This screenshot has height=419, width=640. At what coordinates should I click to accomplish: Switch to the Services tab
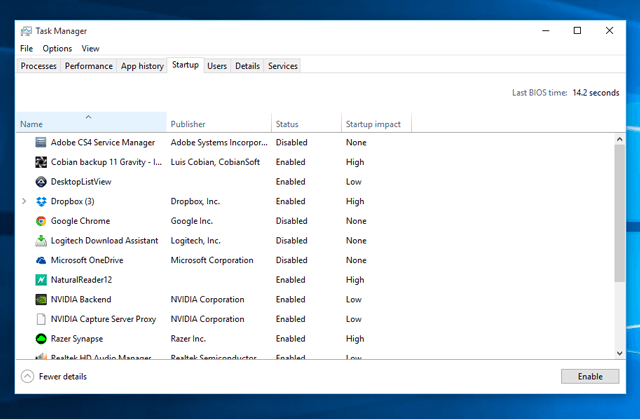pos(282,66)
